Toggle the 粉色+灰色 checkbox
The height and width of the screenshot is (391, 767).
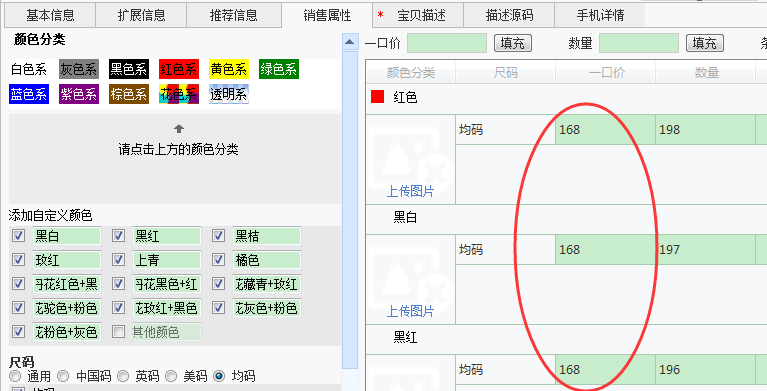coord(19,331)
